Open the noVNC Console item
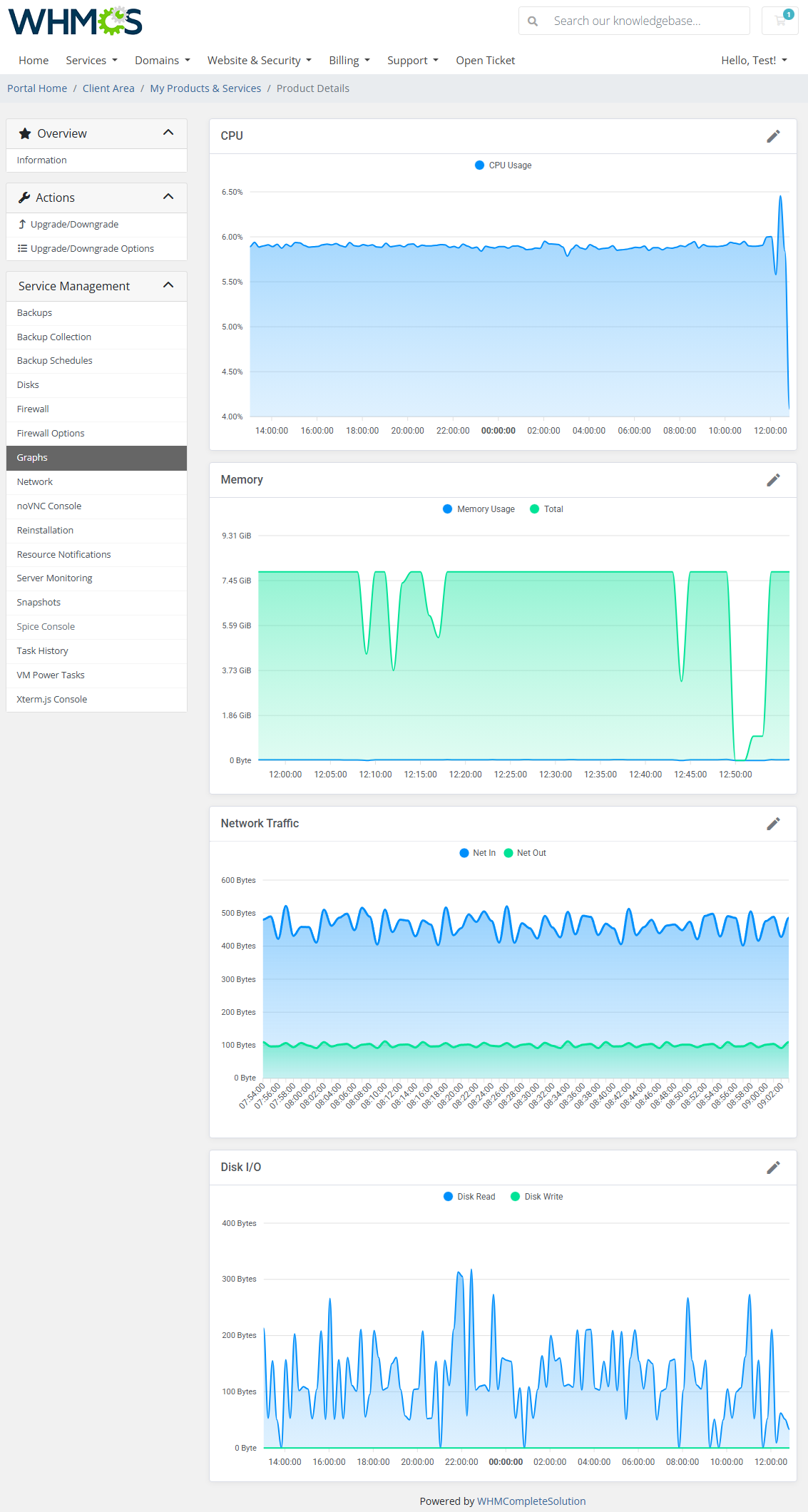Image resolution: width=808 pixels, height=1512 pixels. pyautogui.click(x=96, y=506)
